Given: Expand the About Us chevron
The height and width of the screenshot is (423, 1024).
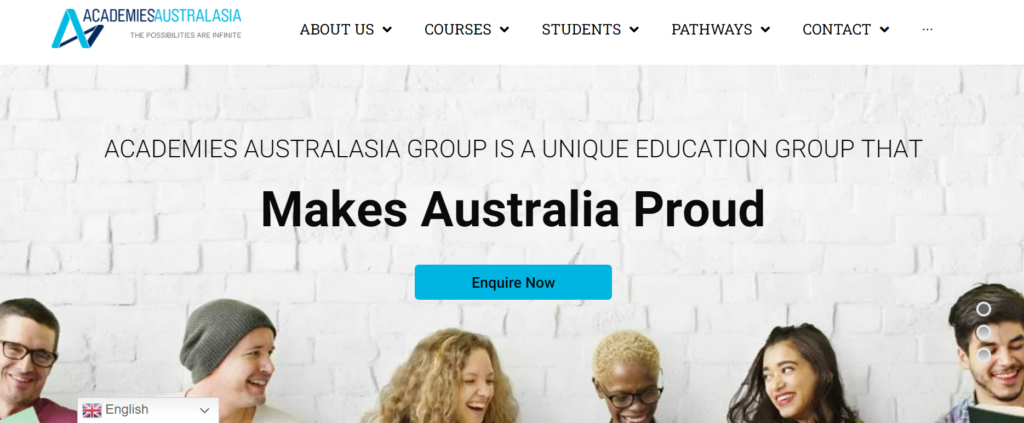Looking at the screenshot, I should click(x=387, y=29).
